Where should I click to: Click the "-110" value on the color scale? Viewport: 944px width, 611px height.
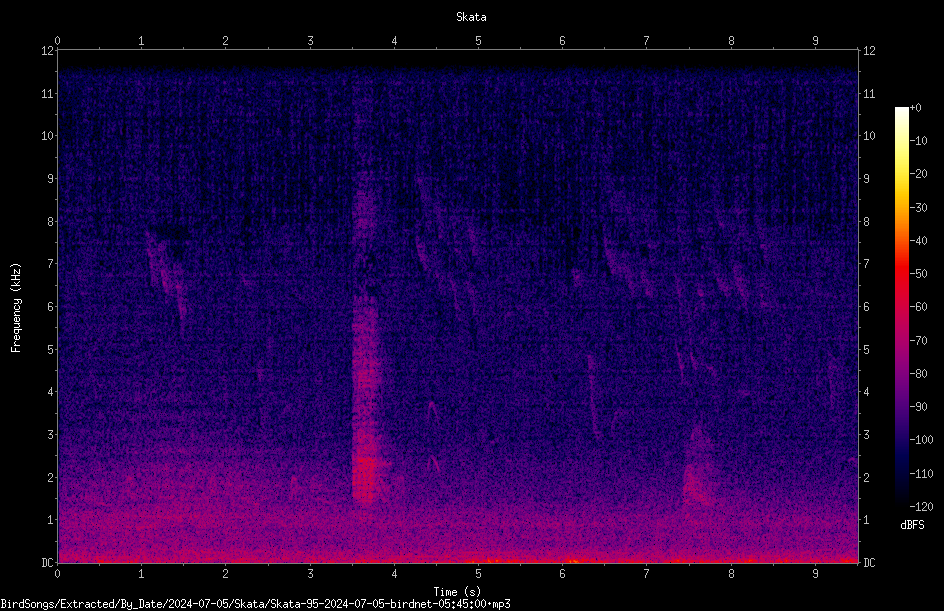point(921,474)
